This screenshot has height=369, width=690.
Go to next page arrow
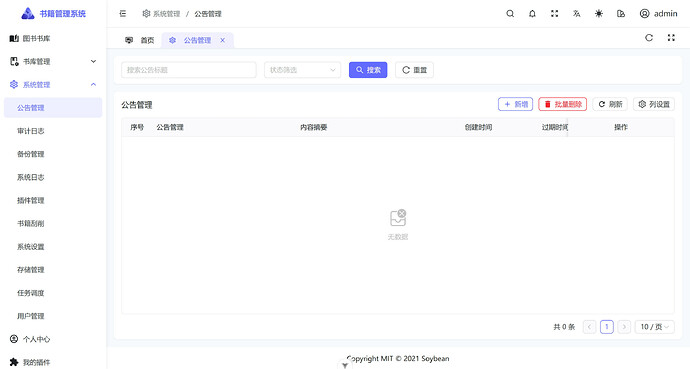tap(624, 327)
